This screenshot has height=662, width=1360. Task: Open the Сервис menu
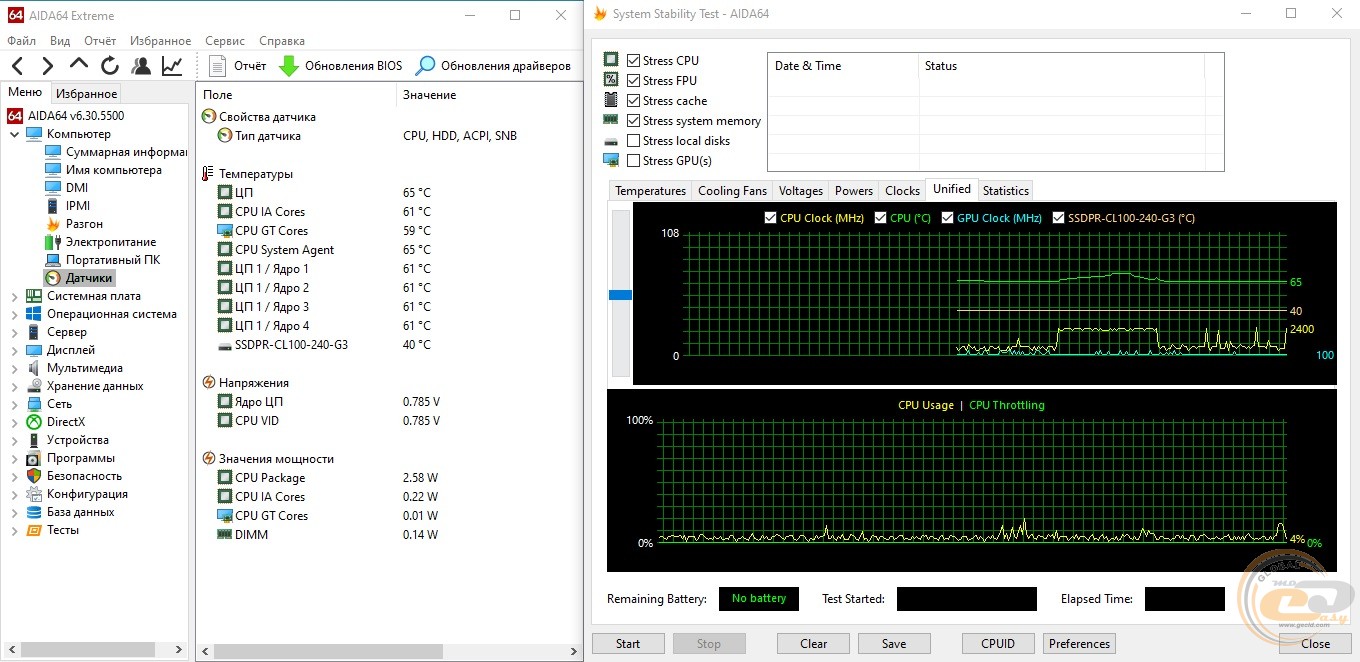tap(225, 41)
